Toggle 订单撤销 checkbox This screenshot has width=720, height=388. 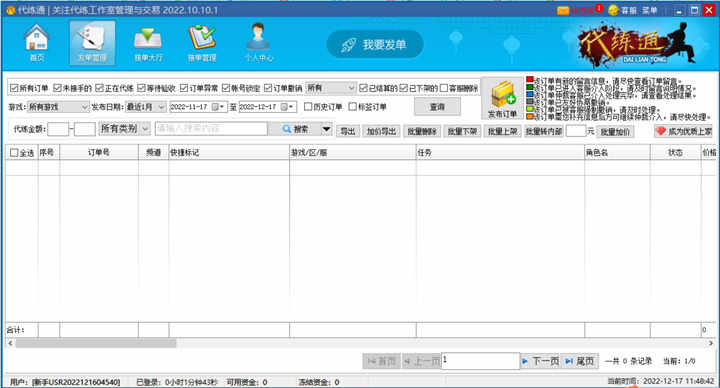268,88
